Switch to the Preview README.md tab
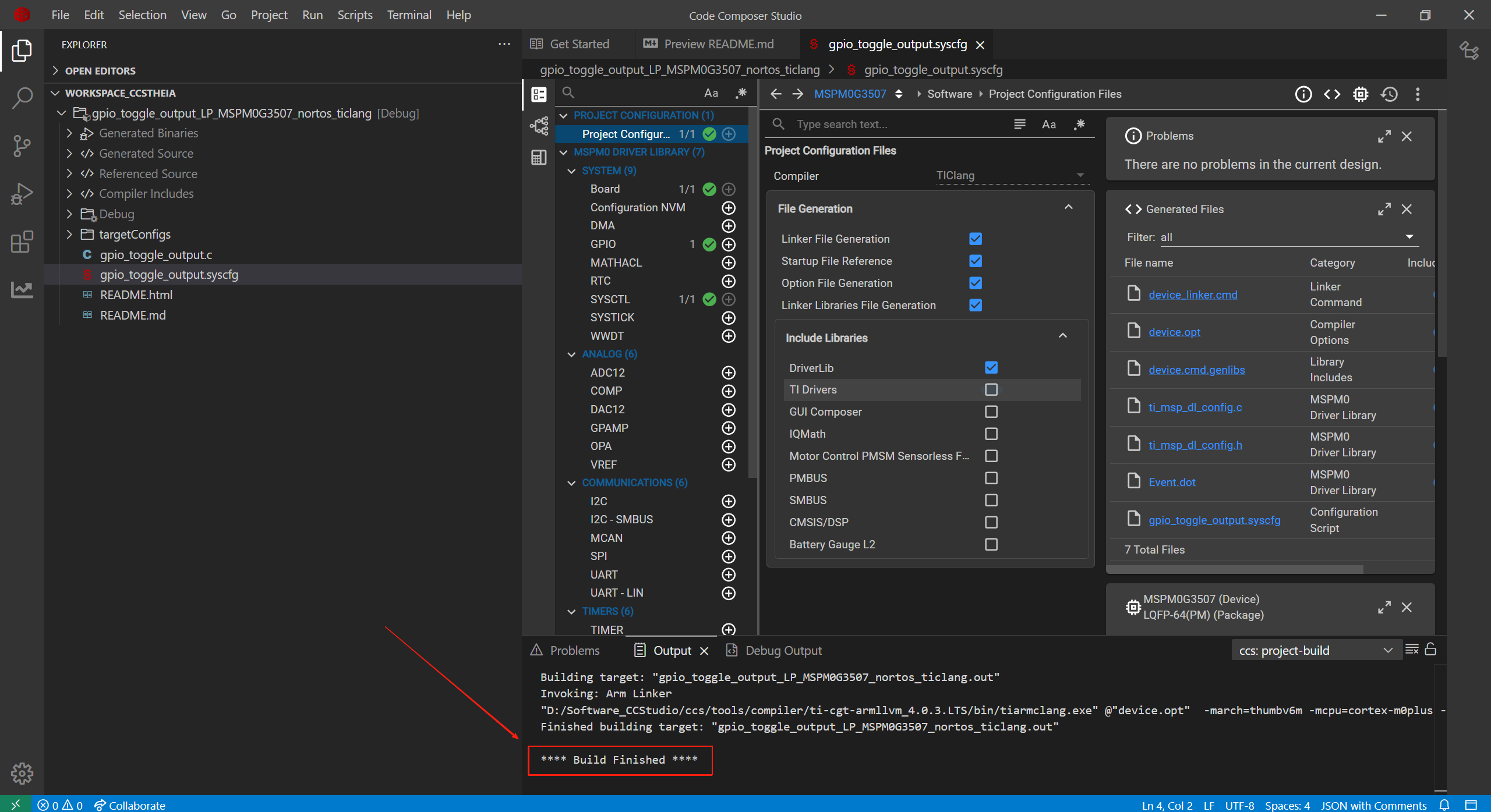 pos(709,44)
